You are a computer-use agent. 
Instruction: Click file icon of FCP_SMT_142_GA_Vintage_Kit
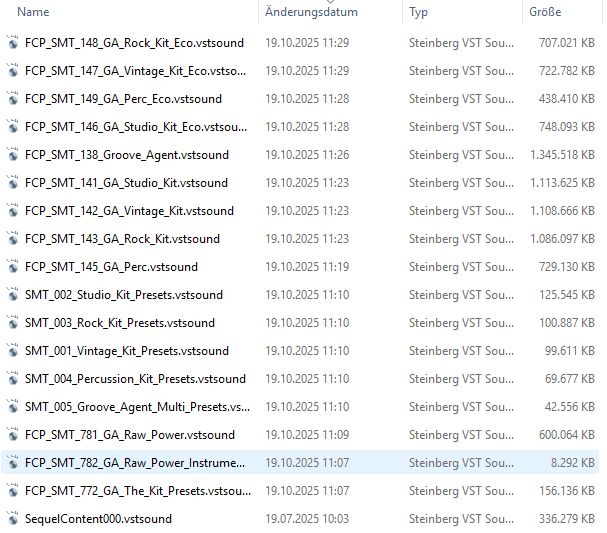(x=13, y=211)
